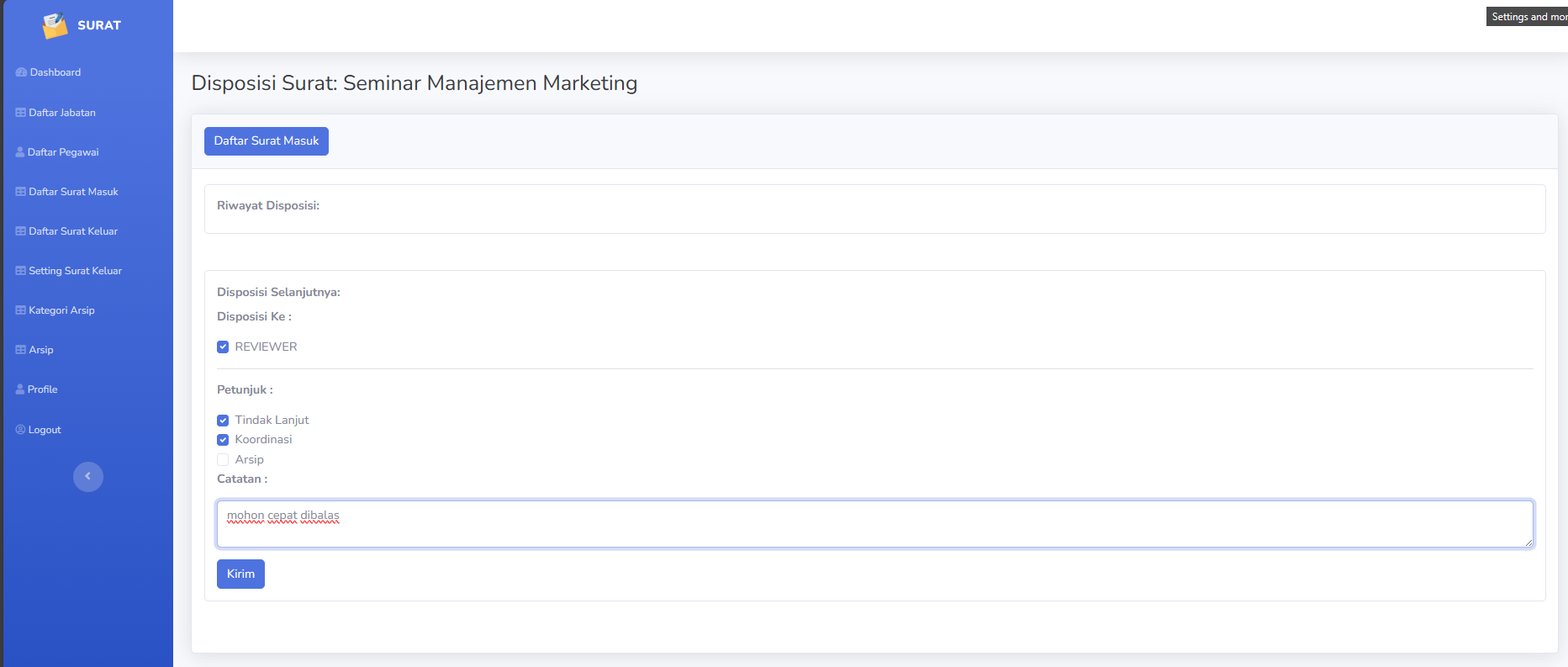Click the Catatan textarea resize handle
The width and height of the screenshot is (1568, 667).
[1528, 543]
